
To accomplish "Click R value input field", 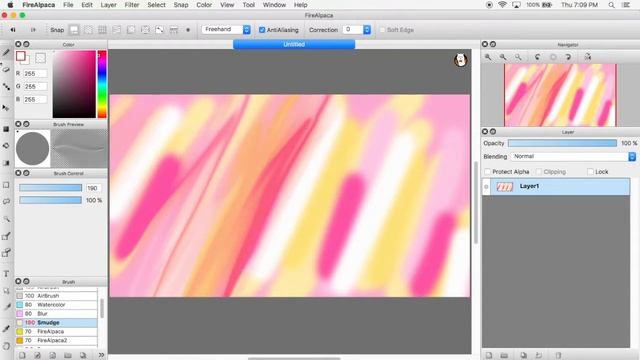I will pos(35,73).
